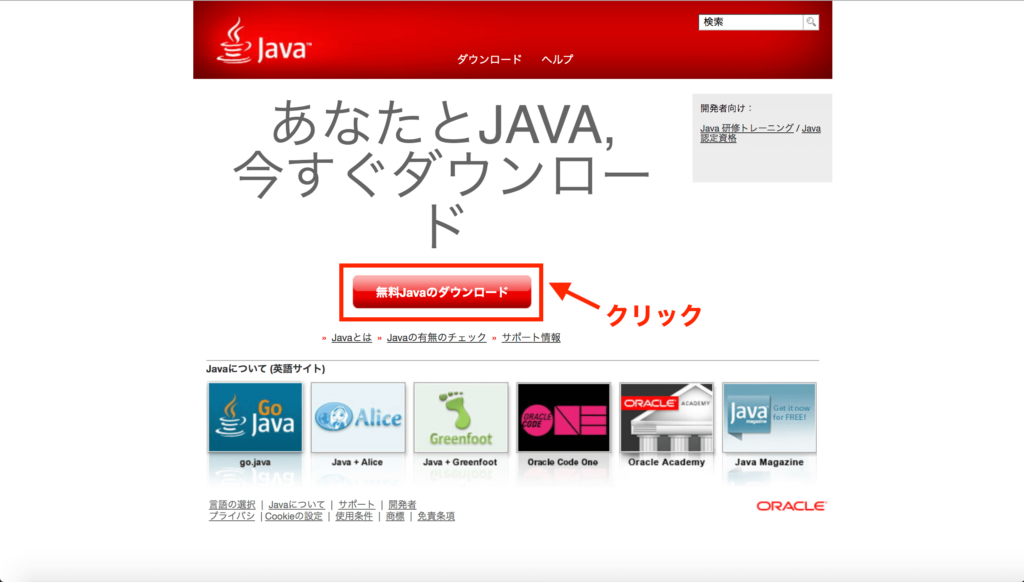Image resolution: width=1024 pixels, height=582 pixels.
Task: Open the Java + Greenfoot thumbnail
Action: 461,417
